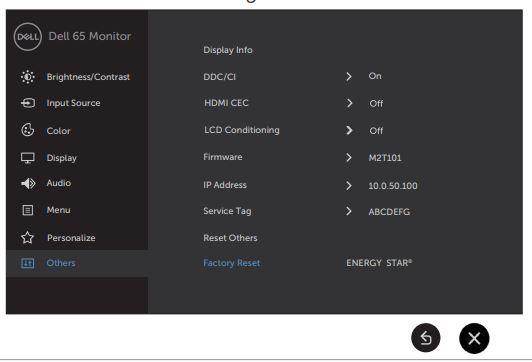532x362 pixels.
Task: Open the Color menu
Action: point(58,131)
